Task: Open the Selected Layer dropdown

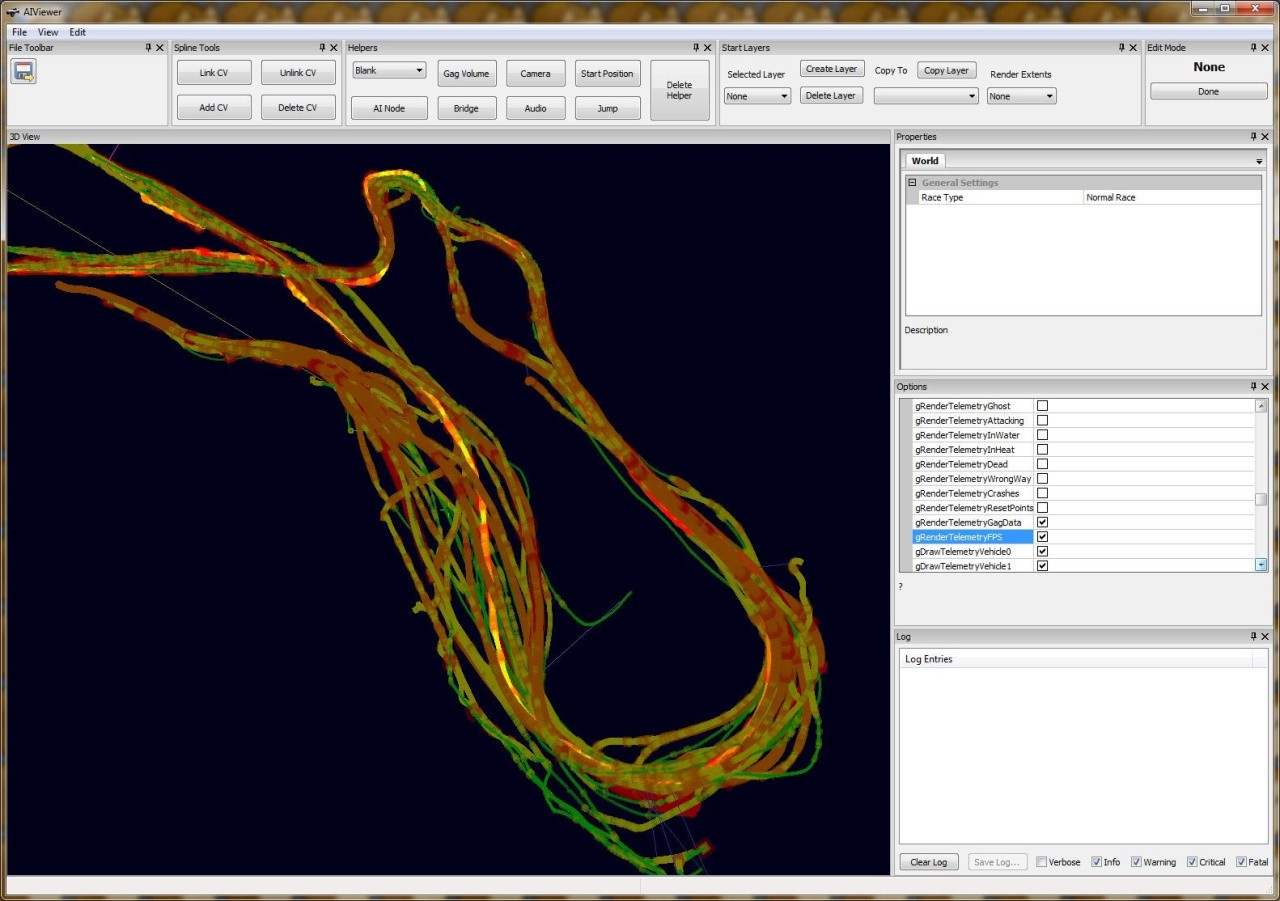Action: (x=757, y=96)
